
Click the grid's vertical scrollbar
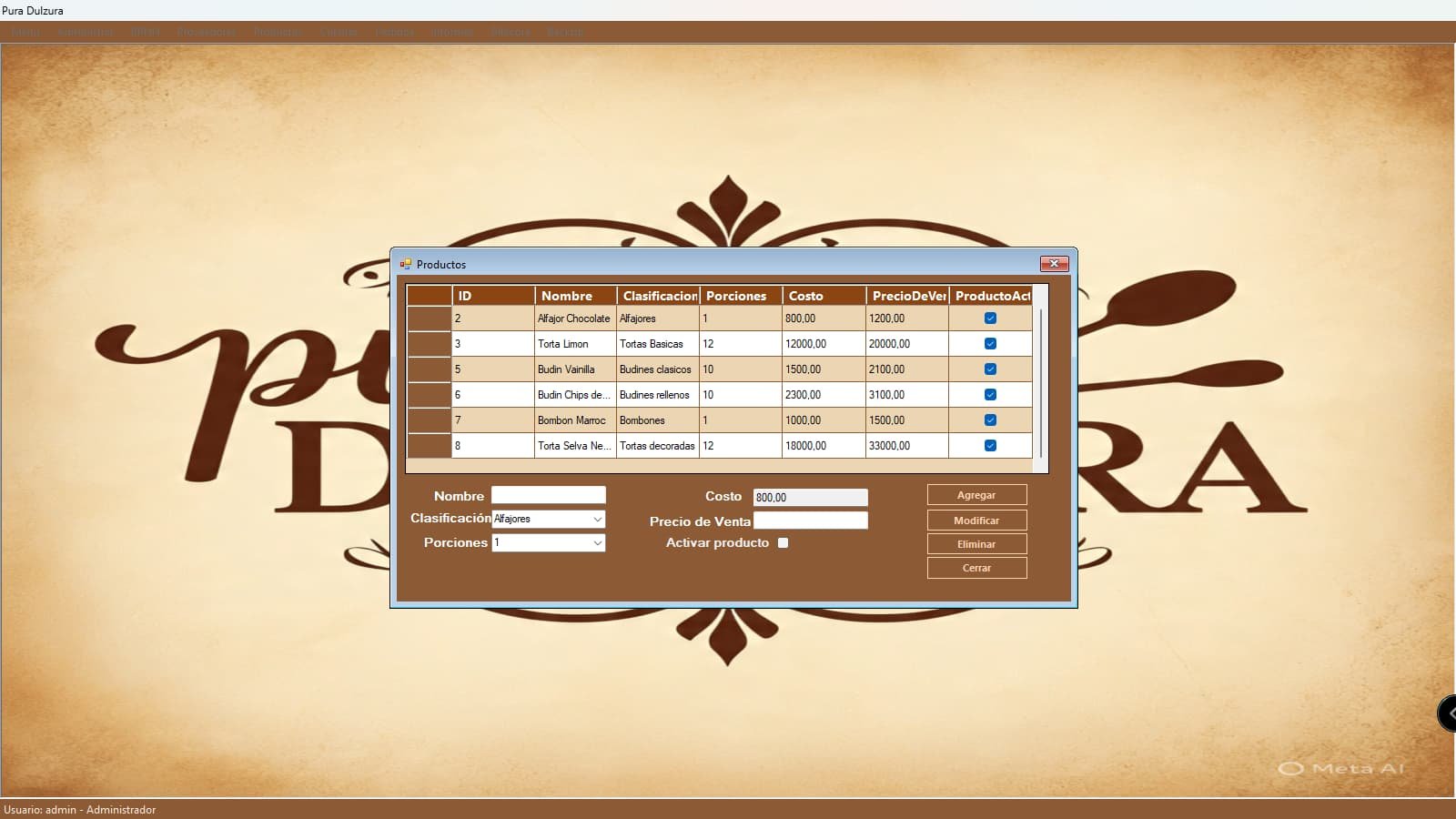[x=1040, y=382]
